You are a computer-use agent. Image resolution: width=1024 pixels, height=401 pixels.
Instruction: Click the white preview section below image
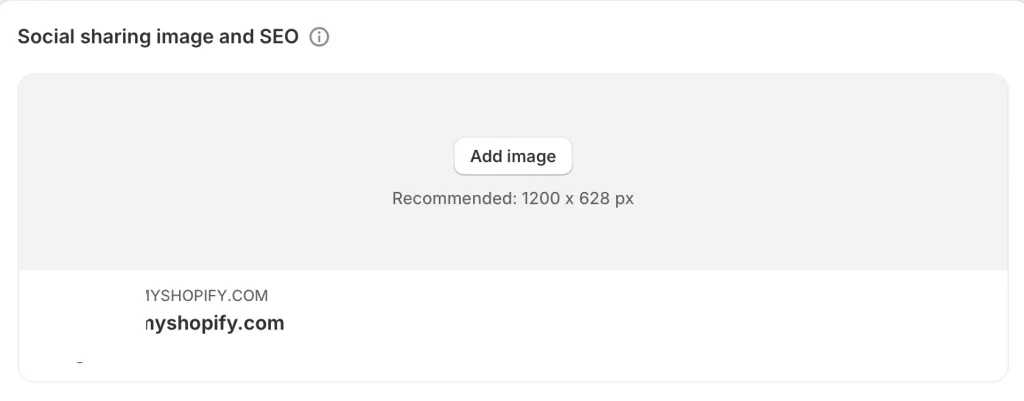point(513,326)
